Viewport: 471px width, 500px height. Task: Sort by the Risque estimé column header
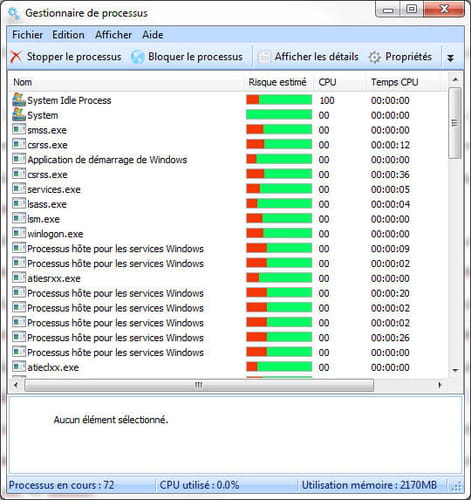pyautogui.click(x=277, y=82)
